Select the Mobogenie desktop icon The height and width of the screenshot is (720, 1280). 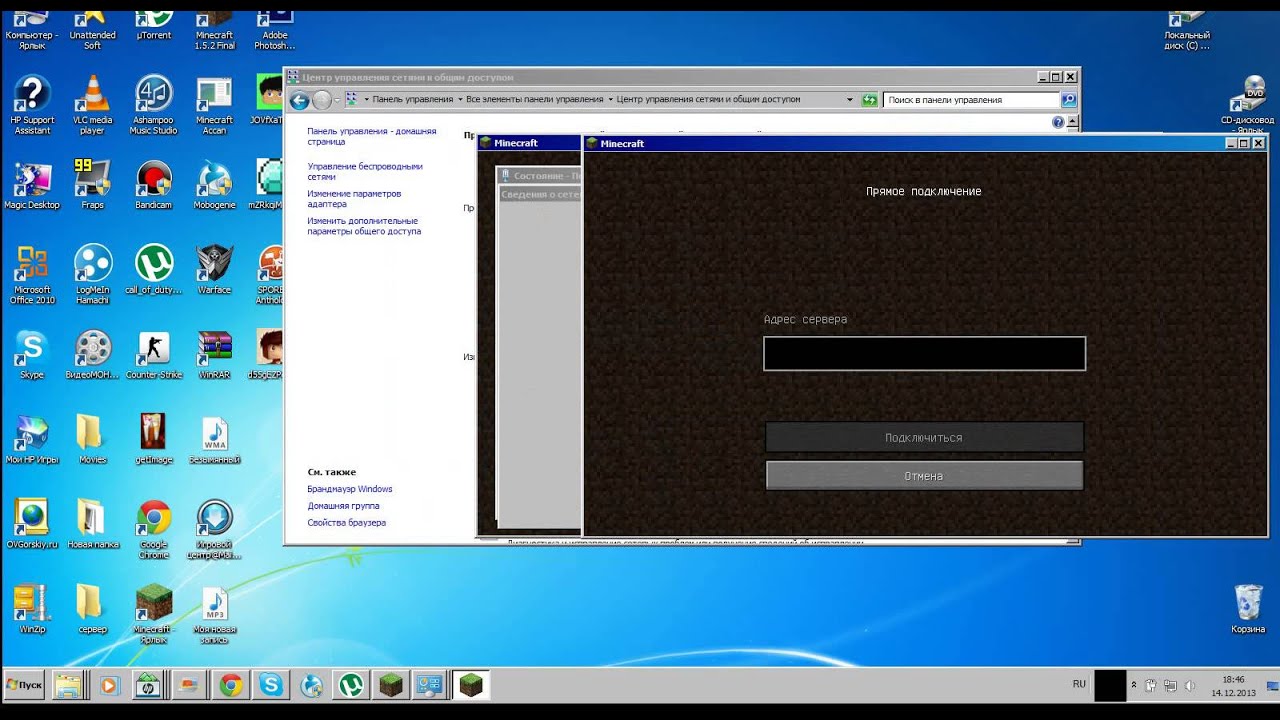pos(214,185)
